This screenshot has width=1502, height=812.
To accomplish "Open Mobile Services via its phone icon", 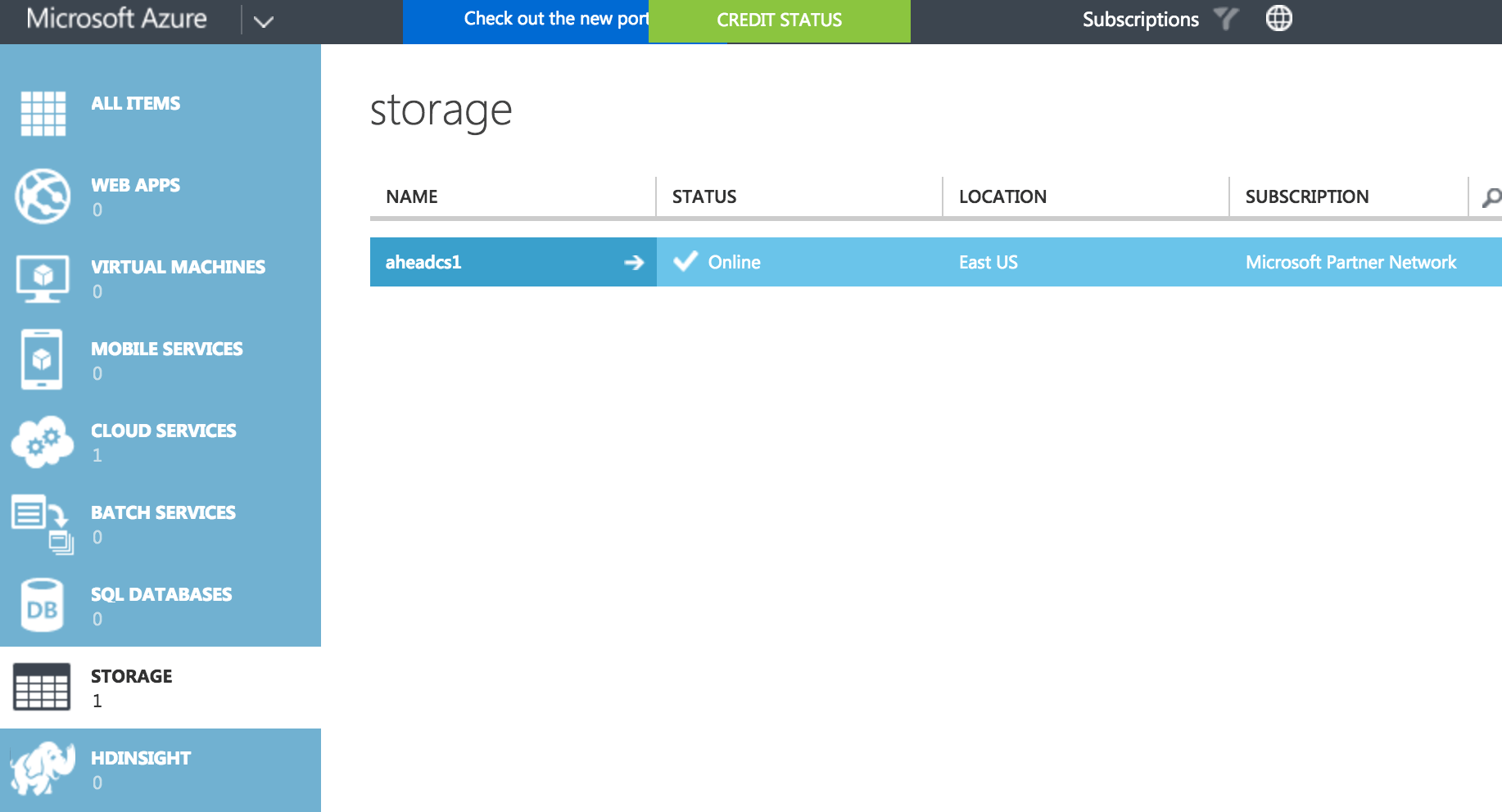I will [x=42, y=360].
